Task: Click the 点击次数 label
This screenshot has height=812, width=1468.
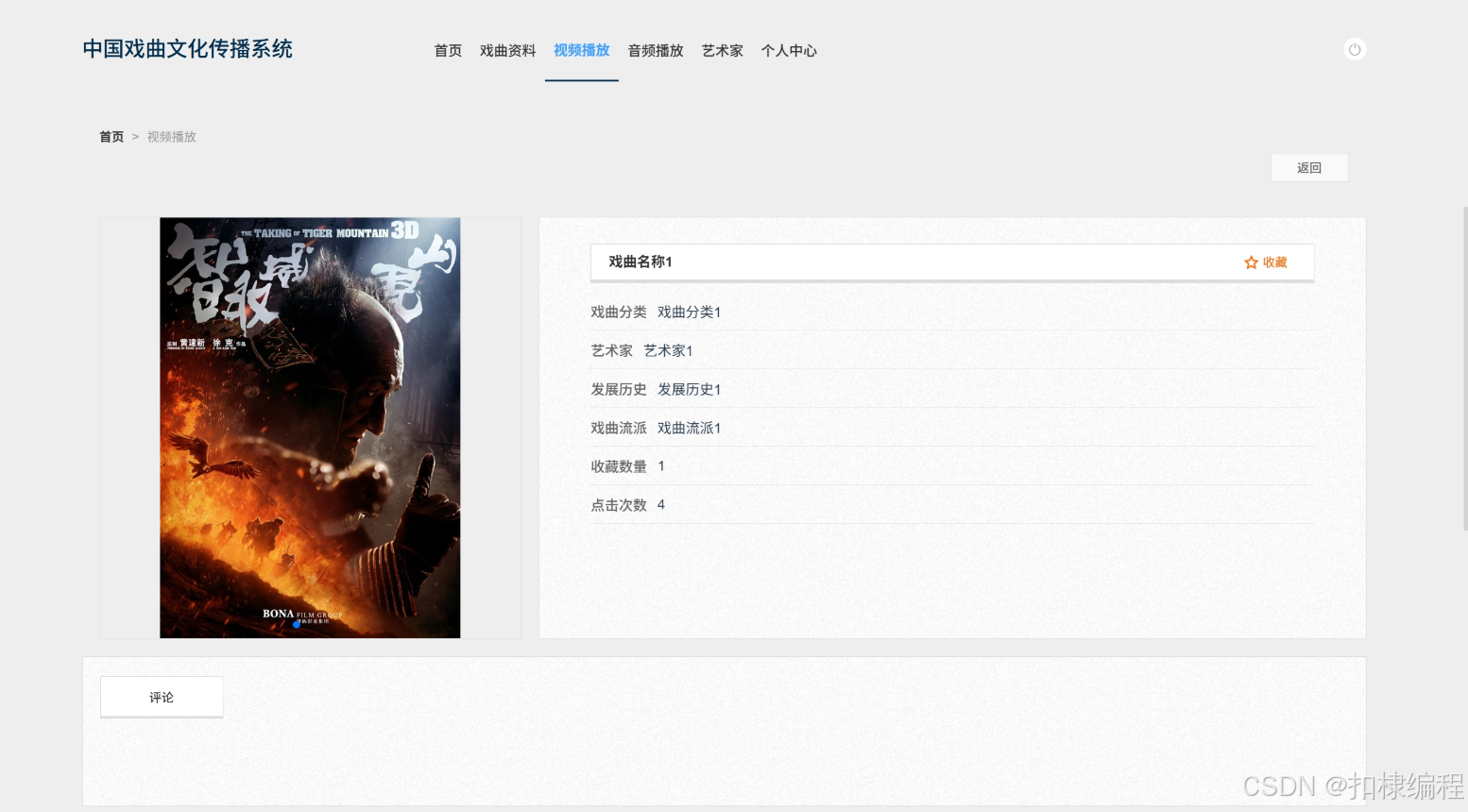Action: 619,505
